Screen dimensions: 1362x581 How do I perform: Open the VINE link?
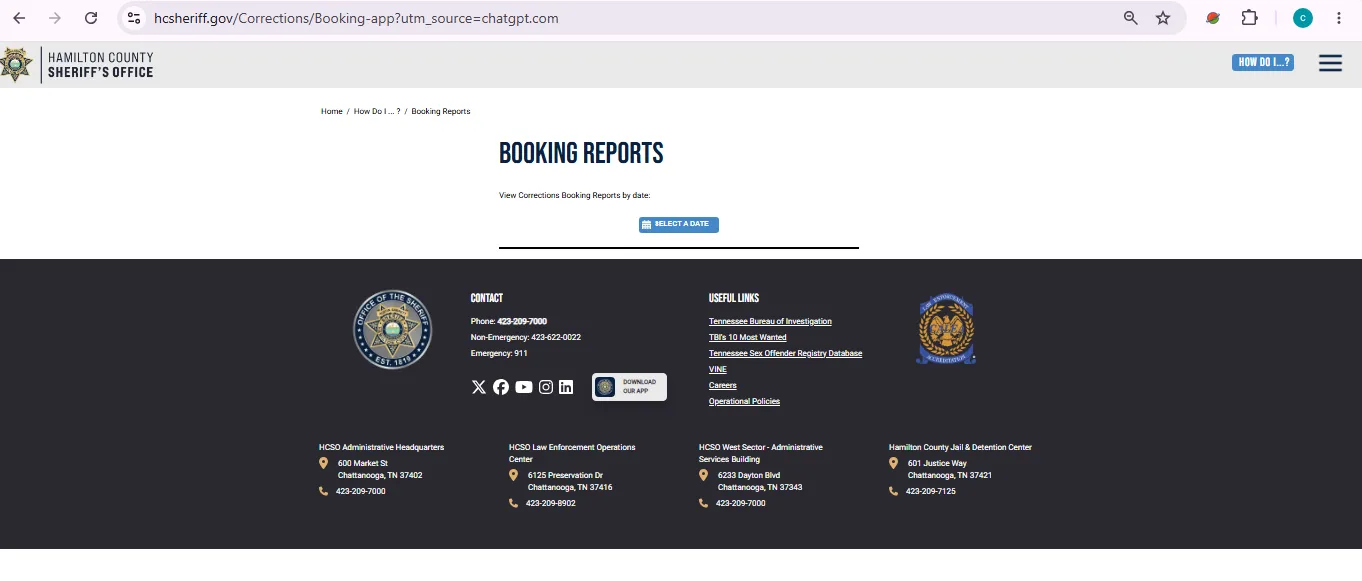click(x=718, y=370)
